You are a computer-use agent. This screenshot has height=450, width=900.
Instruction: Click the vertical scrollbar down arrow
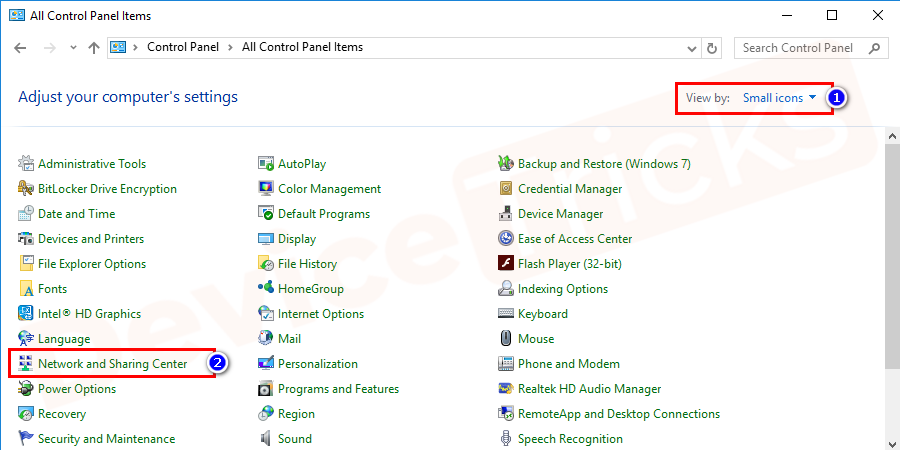tap(891, 440)
